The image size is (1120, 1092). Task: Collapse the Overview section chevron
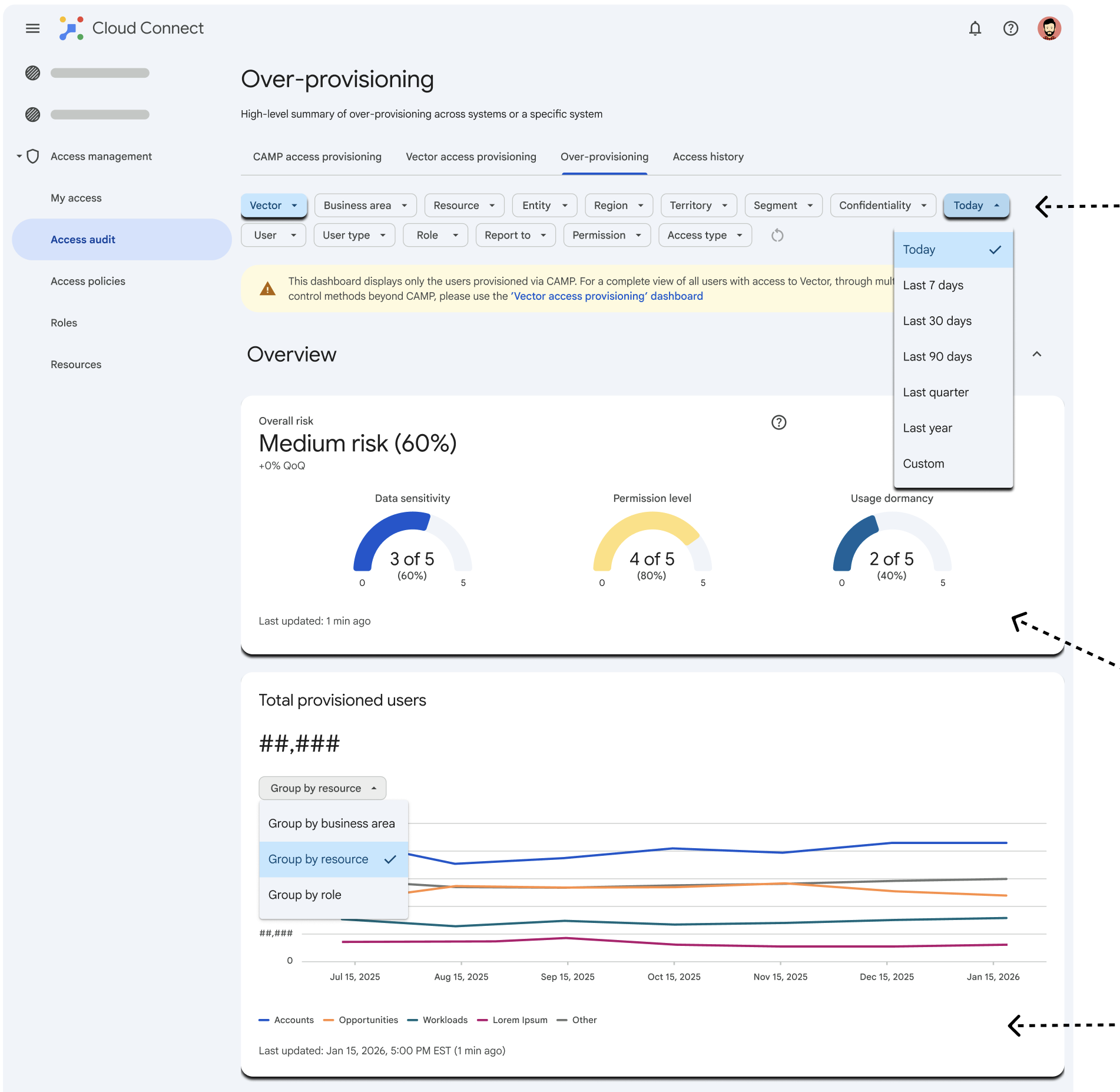coord(1037,354)
